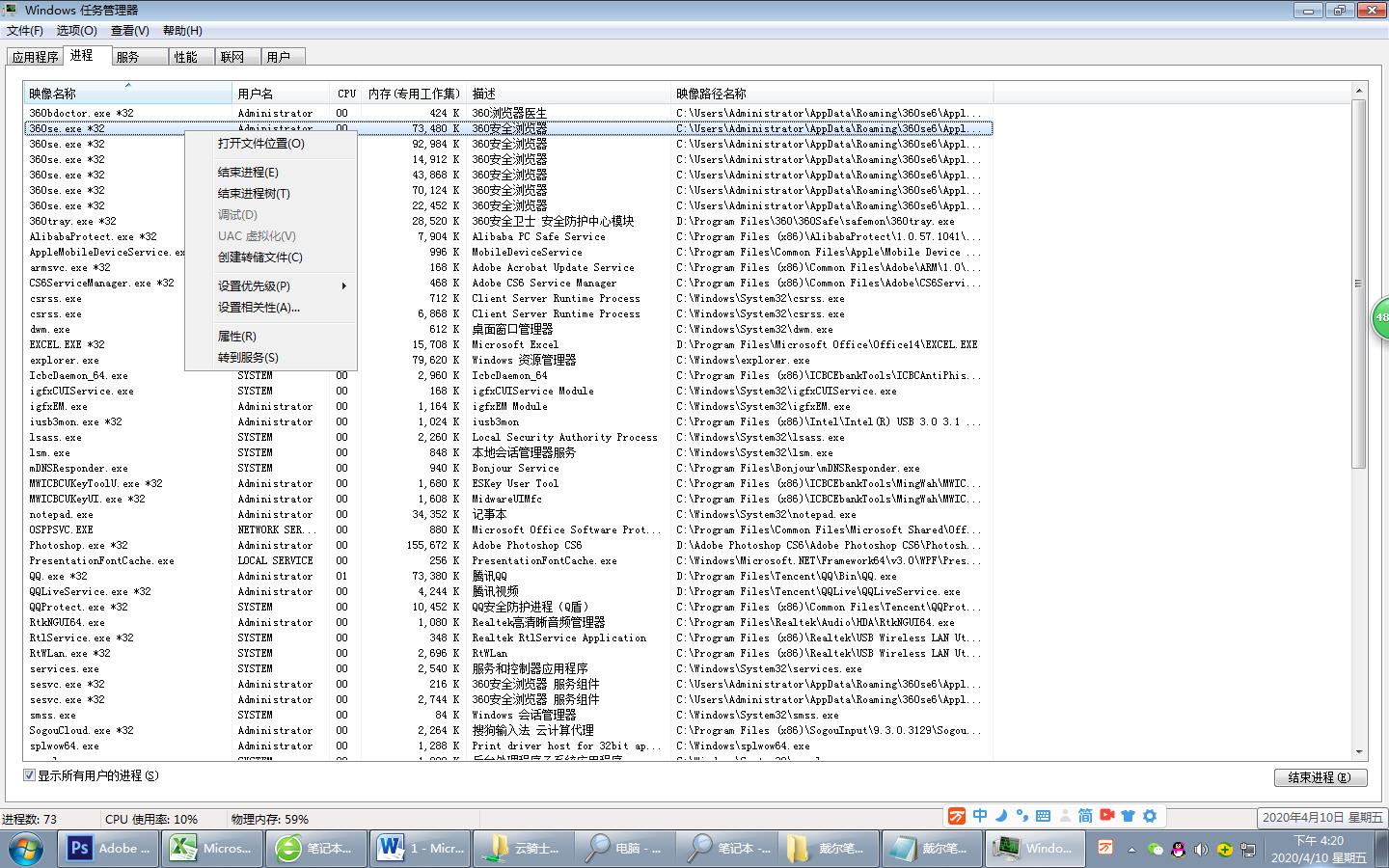Show hidden tray icons arrow

(x=1133, y=849)
